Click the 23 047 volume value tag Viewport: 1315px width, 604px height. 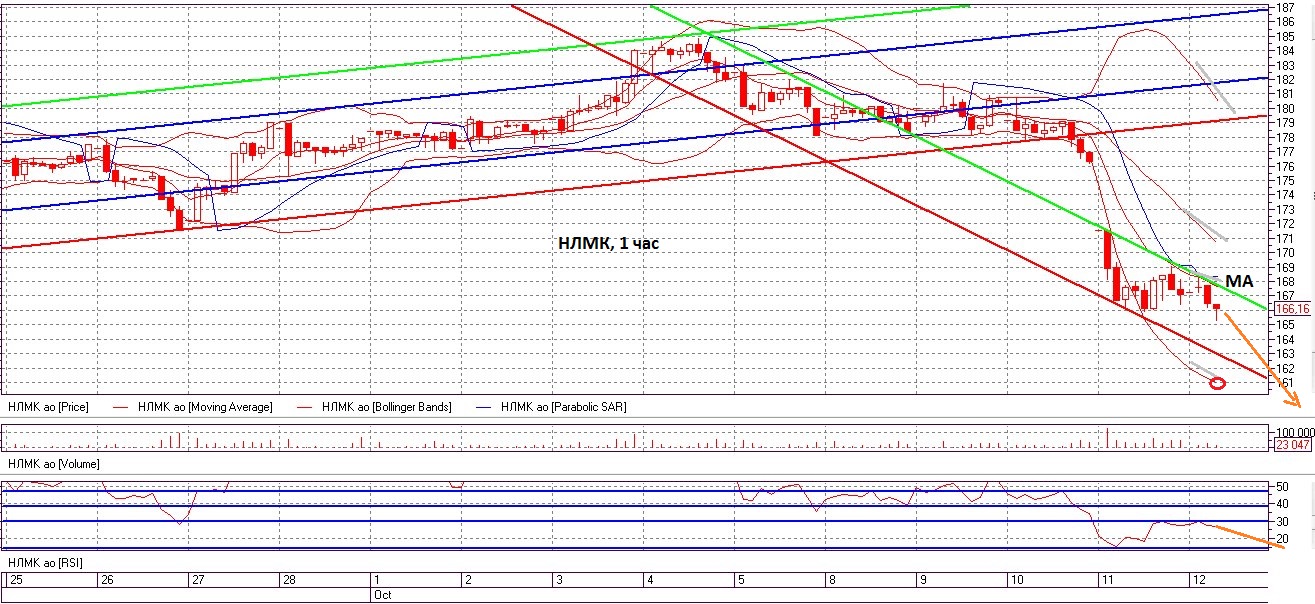1291,445
